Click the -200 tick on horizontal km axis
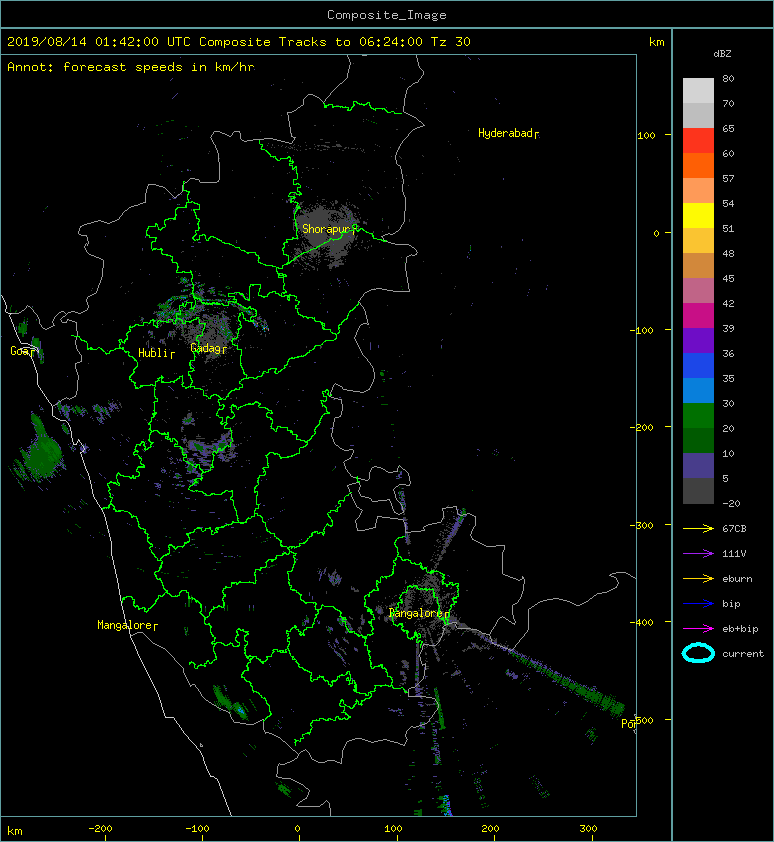Viewport: 774px width, 842px height. point(100,829)
